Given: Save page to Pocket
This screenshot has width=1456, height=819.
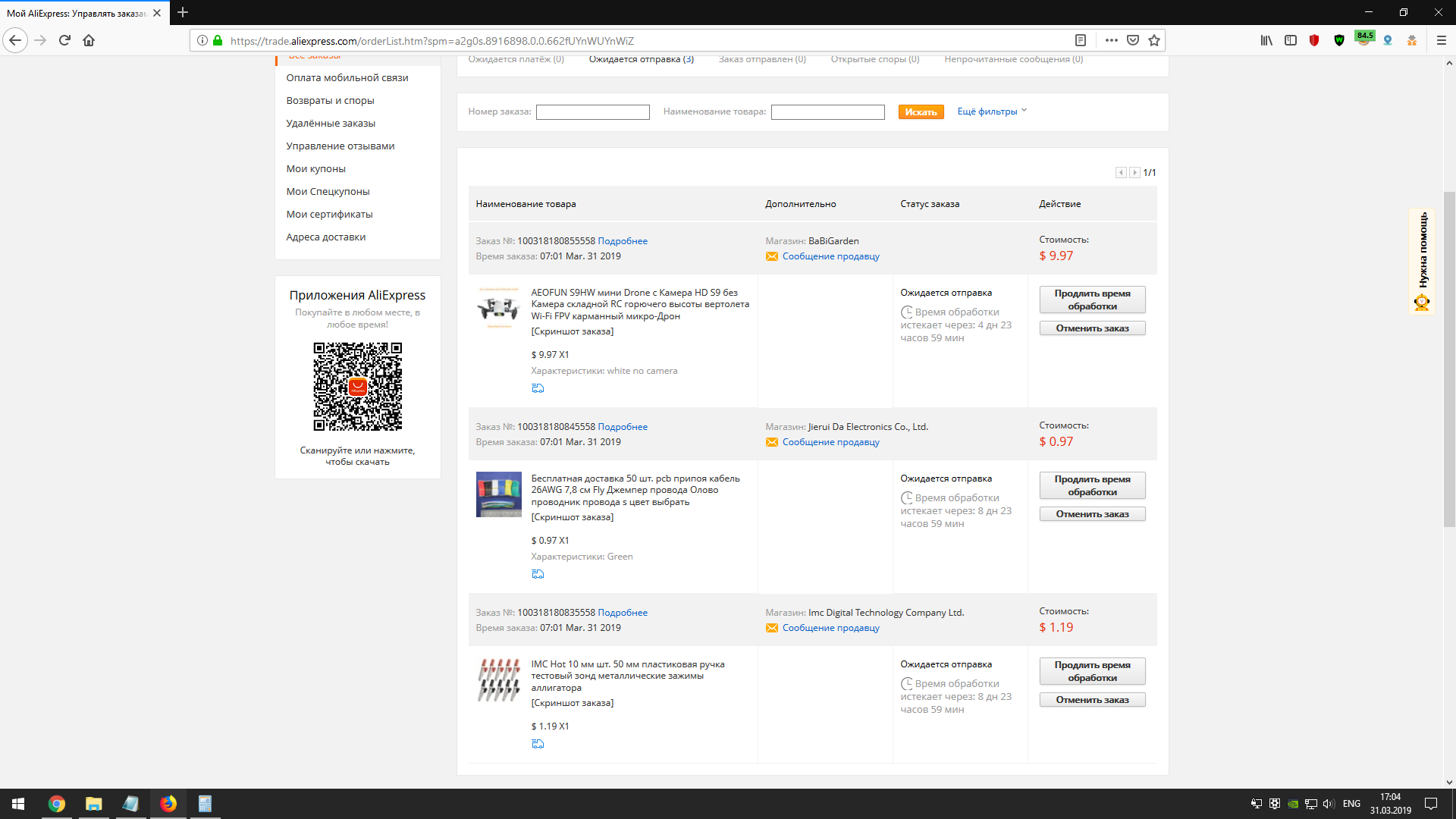Looking at the screenshot, I should (1133, 40).
